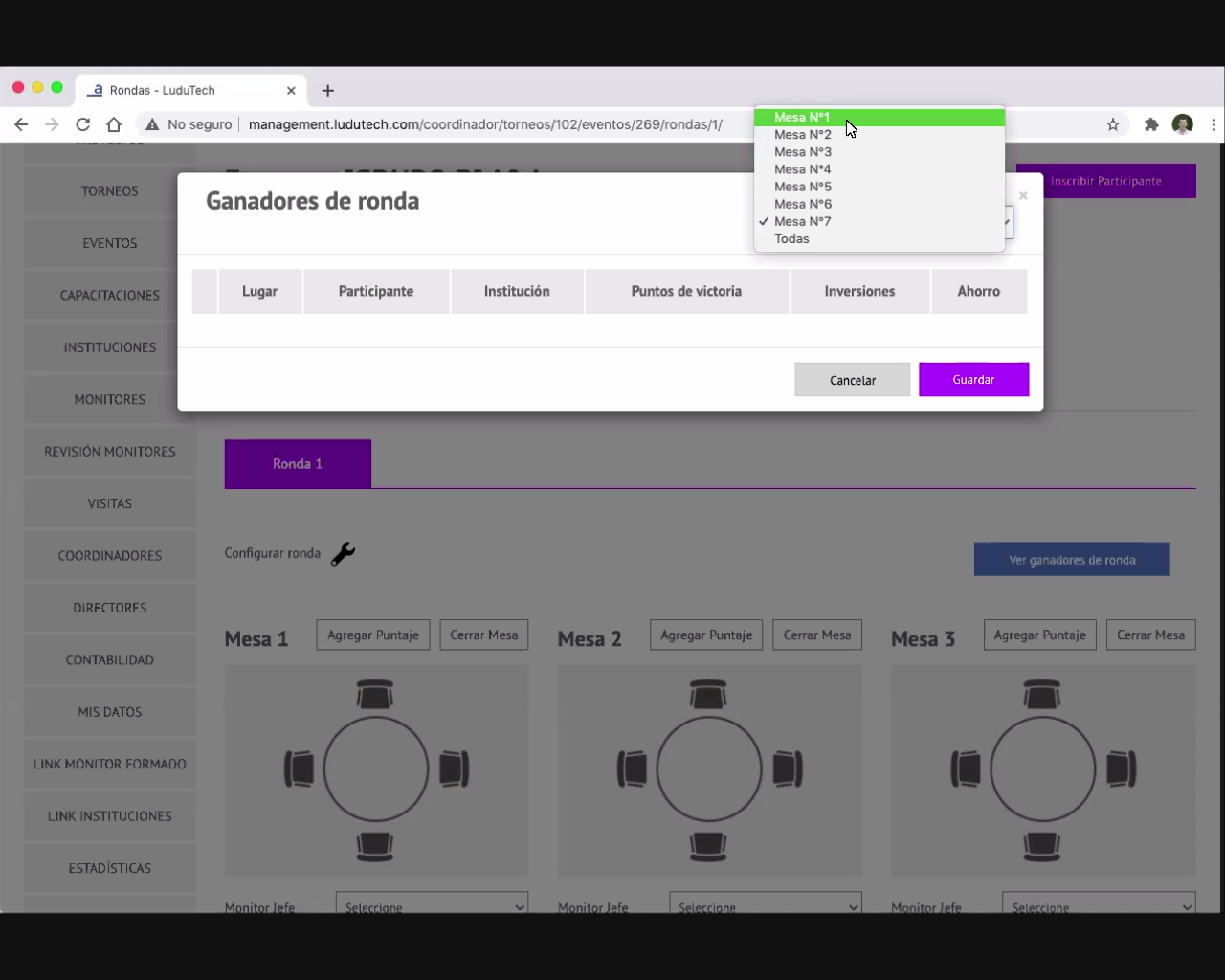The height and width of the screenshot is (980, 1225).
Task: Open the browser extensions puzzle icon
Action: pos(1151,124)
